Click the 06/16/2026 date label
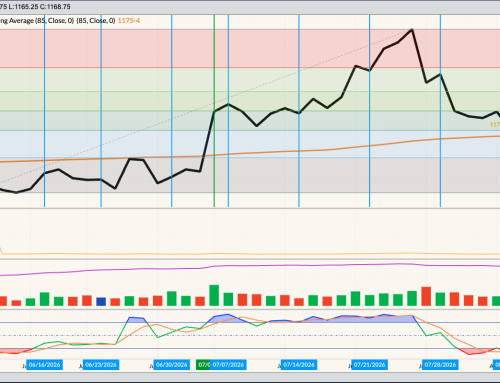The width and height of the screenshot is (500, 383). click(44, 365)
